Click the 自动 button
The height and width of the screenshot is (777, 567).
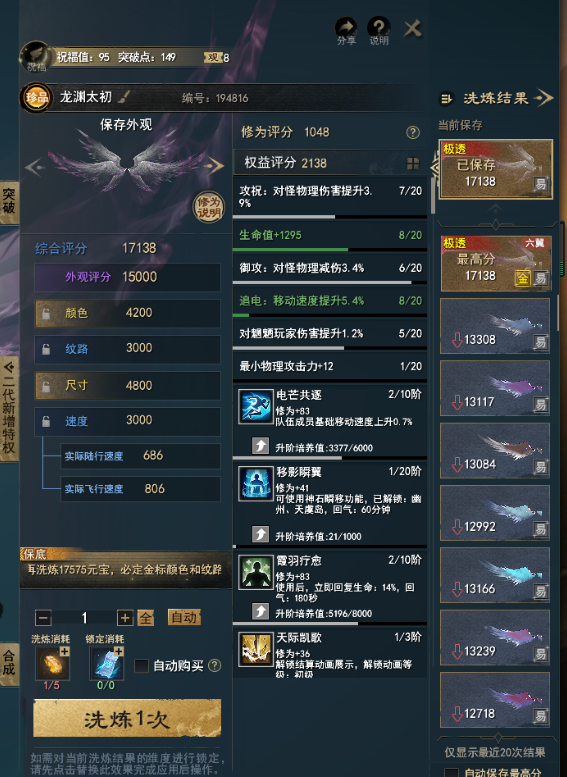pos(184,617)
